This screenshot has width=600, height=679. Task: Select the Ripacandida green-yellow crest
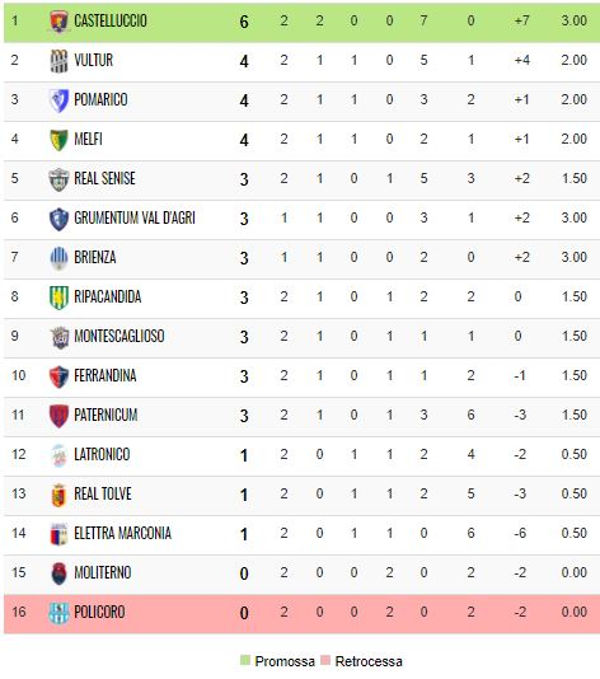pos(59,297)
